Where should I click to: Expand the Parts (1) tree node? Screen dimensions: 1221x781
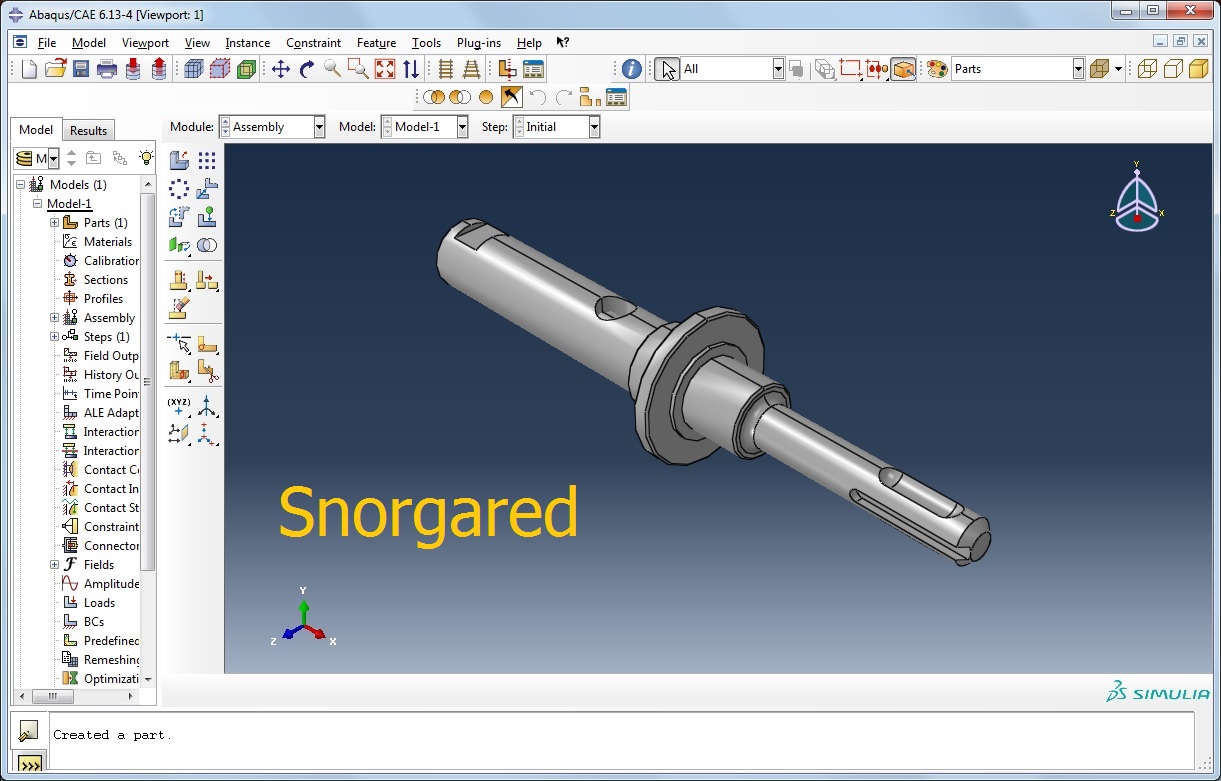[54, 223]
